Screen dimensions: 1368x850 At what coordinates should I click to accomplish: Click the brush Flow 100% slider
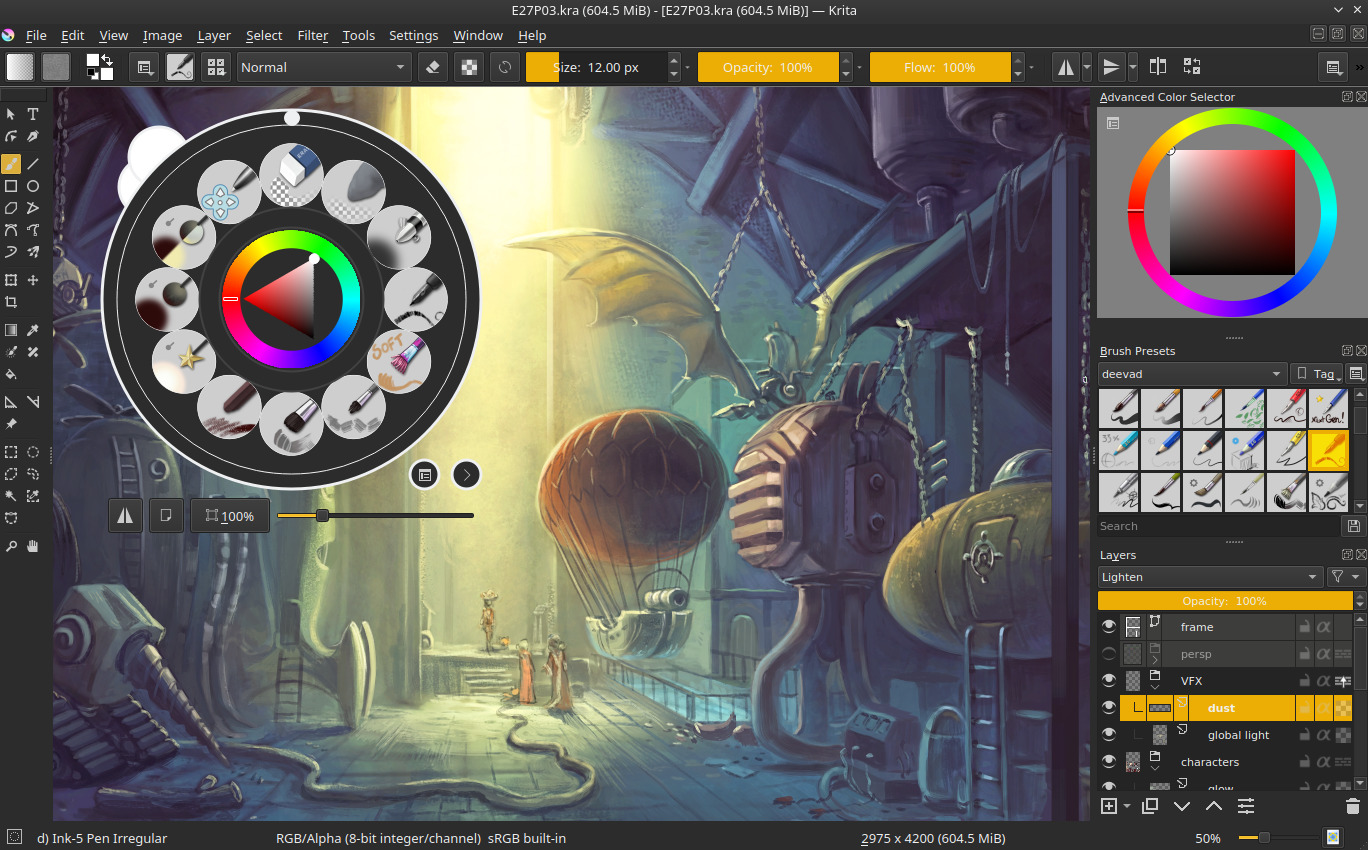(940, 67)
